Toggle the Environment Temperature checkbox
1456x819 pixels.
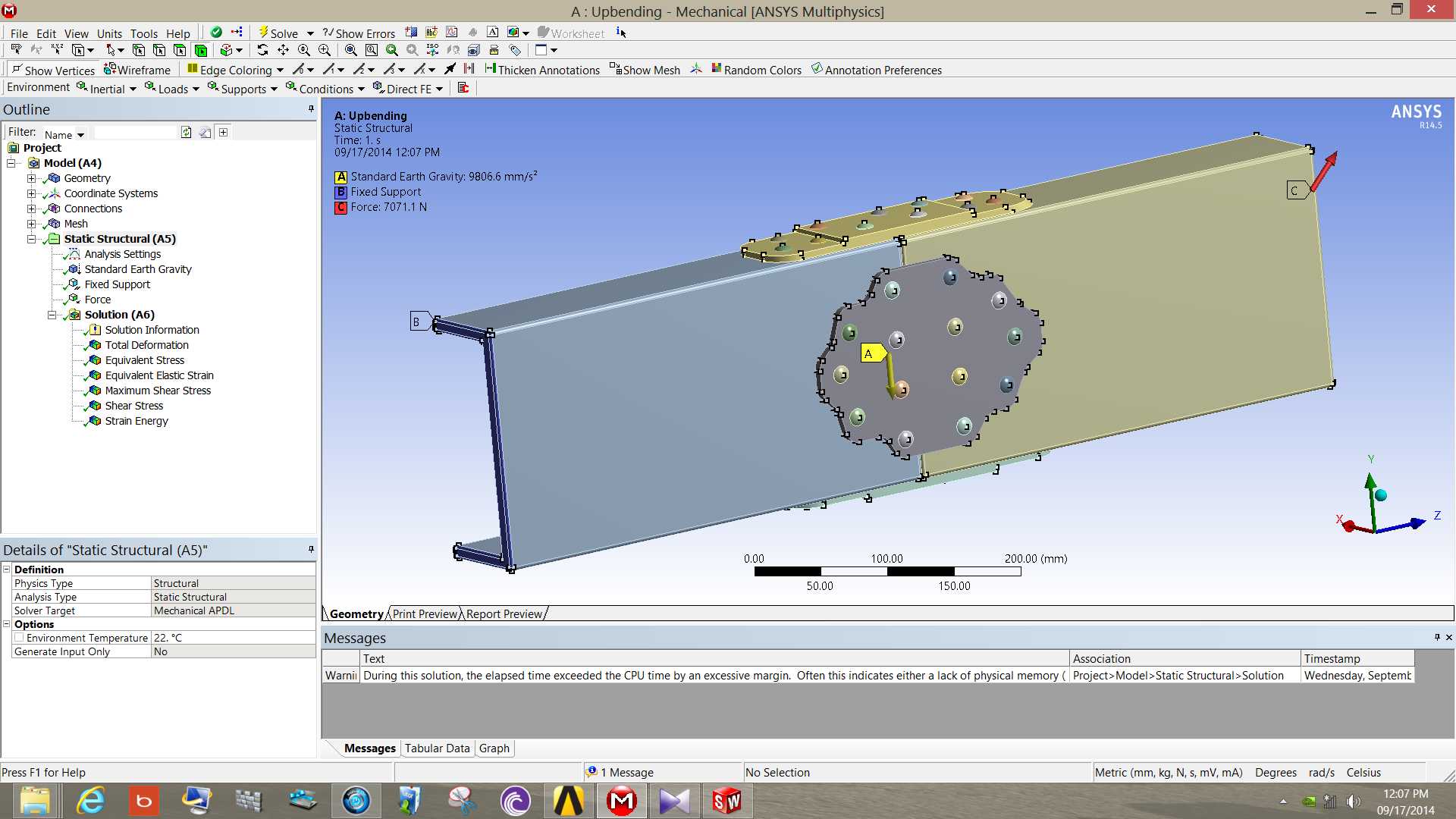tap(19, 637)
